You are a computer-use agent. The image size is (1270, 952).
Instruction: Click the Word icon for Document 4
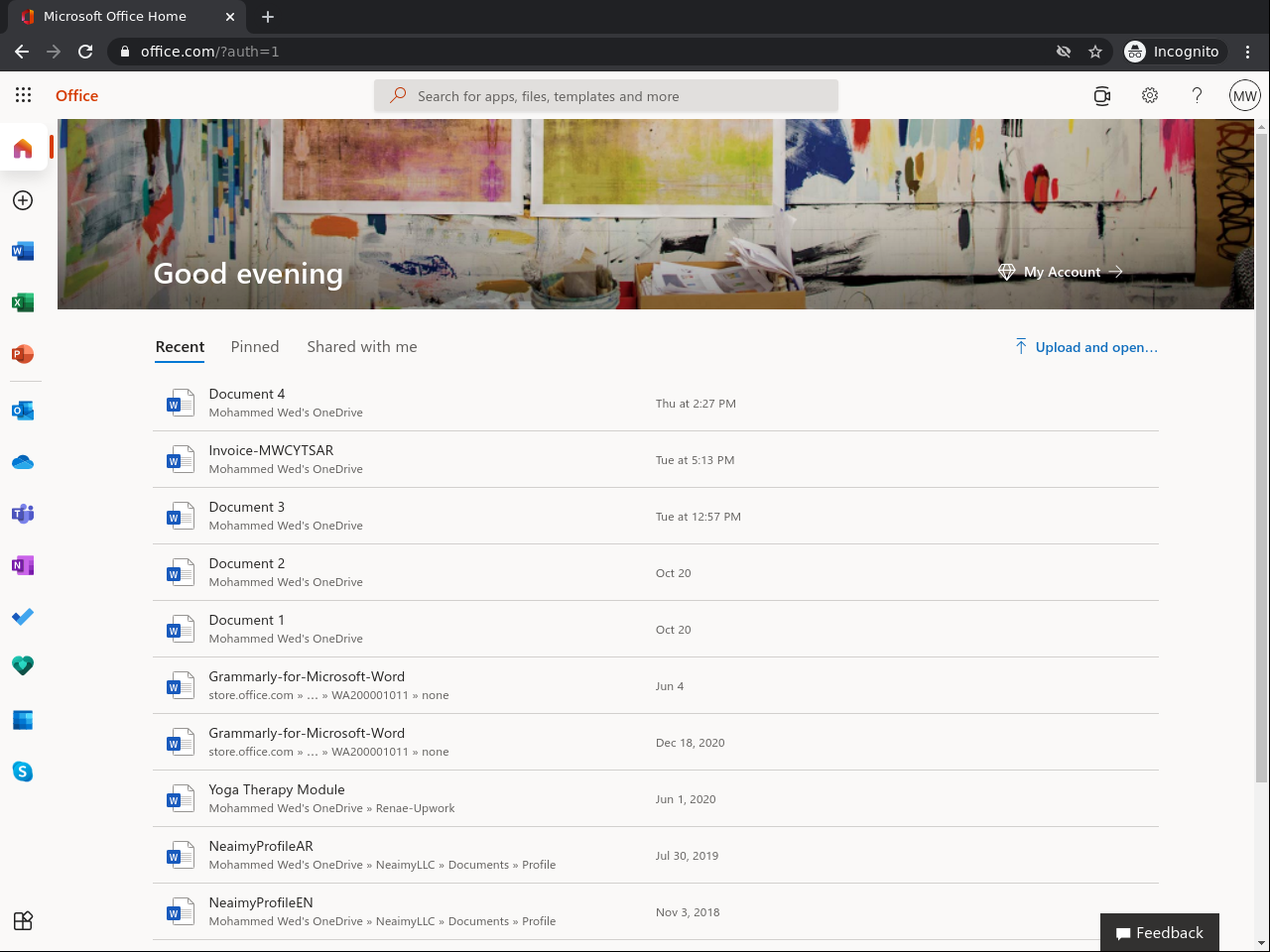coord(180,403)
